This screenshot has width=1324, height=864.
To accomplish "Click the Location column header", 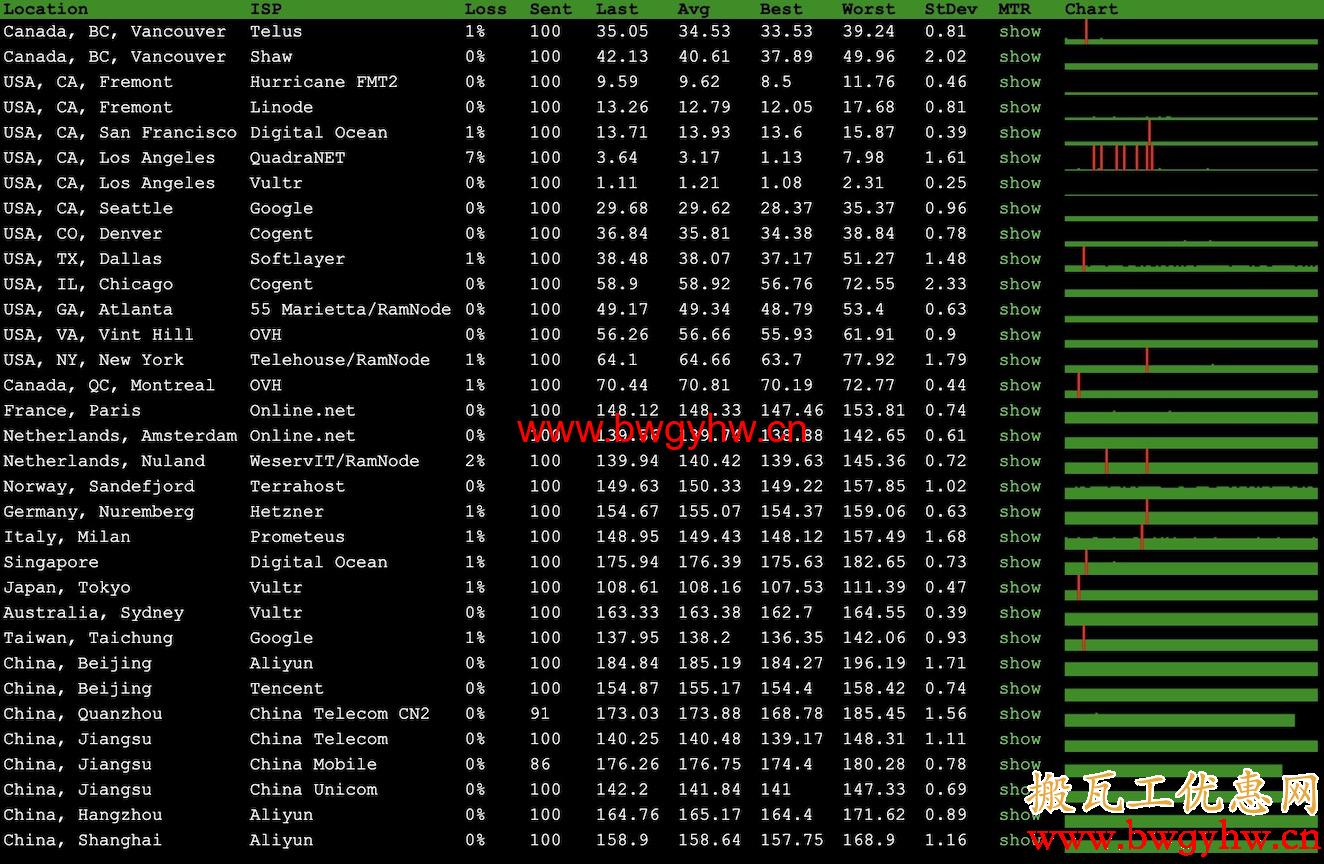I will click(x=46, y=8).
